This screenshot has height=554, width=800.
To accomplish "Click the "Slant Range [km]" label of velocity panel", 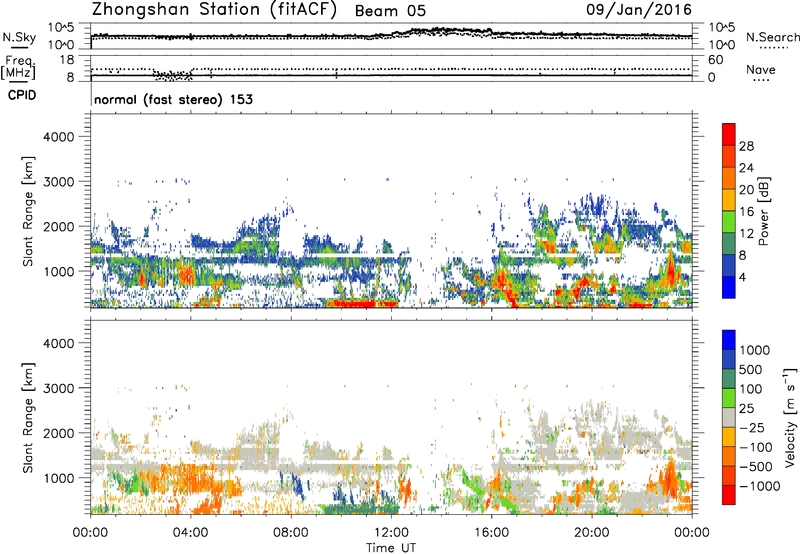I will 28,418.
